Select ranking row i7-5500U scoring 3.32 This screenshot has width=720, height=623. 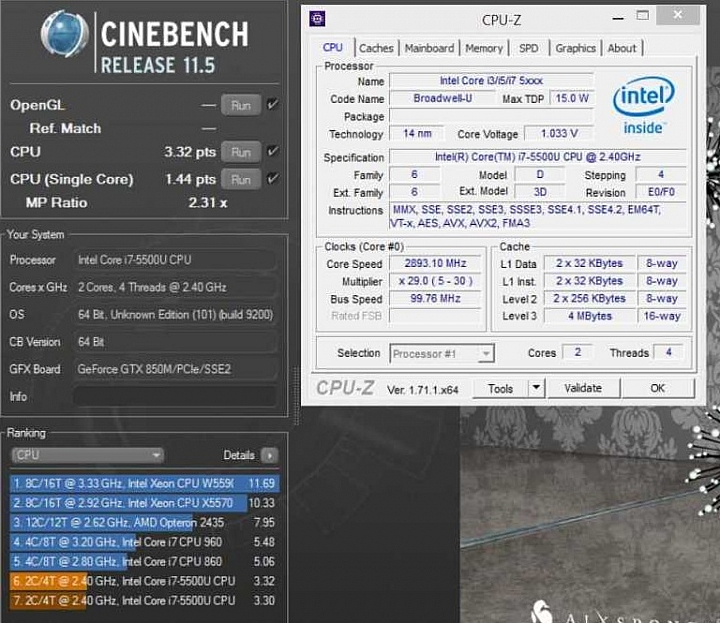144,581
